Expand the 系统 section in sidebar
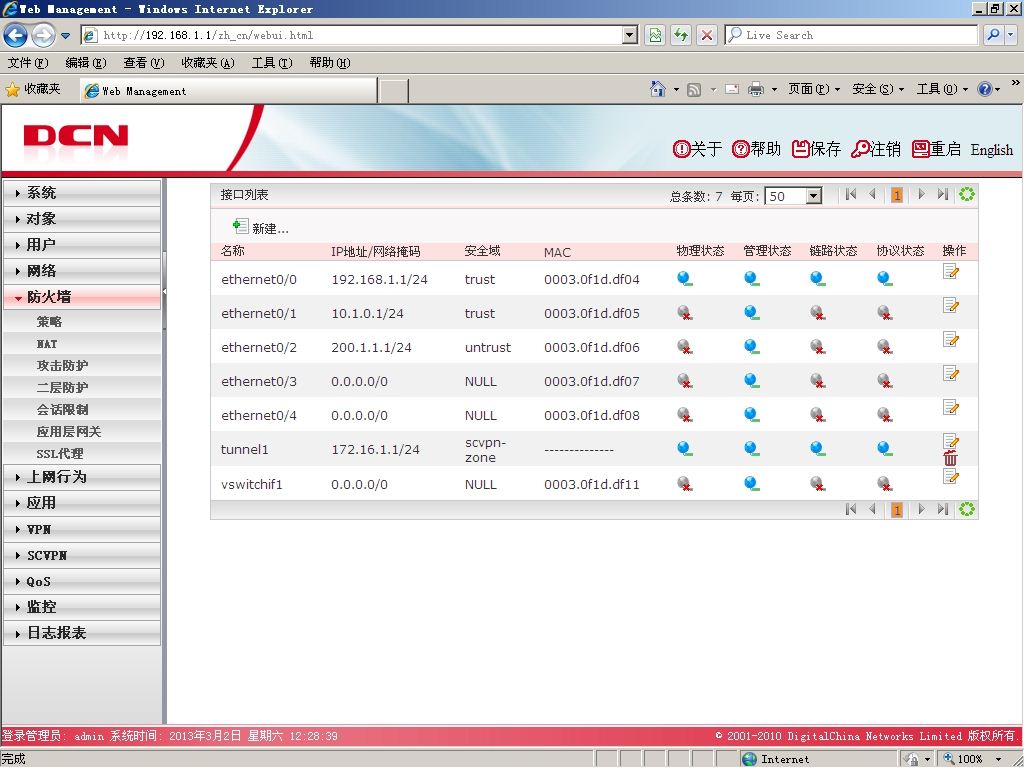This screenshot has height=768, width=1024. coord(82,193)
